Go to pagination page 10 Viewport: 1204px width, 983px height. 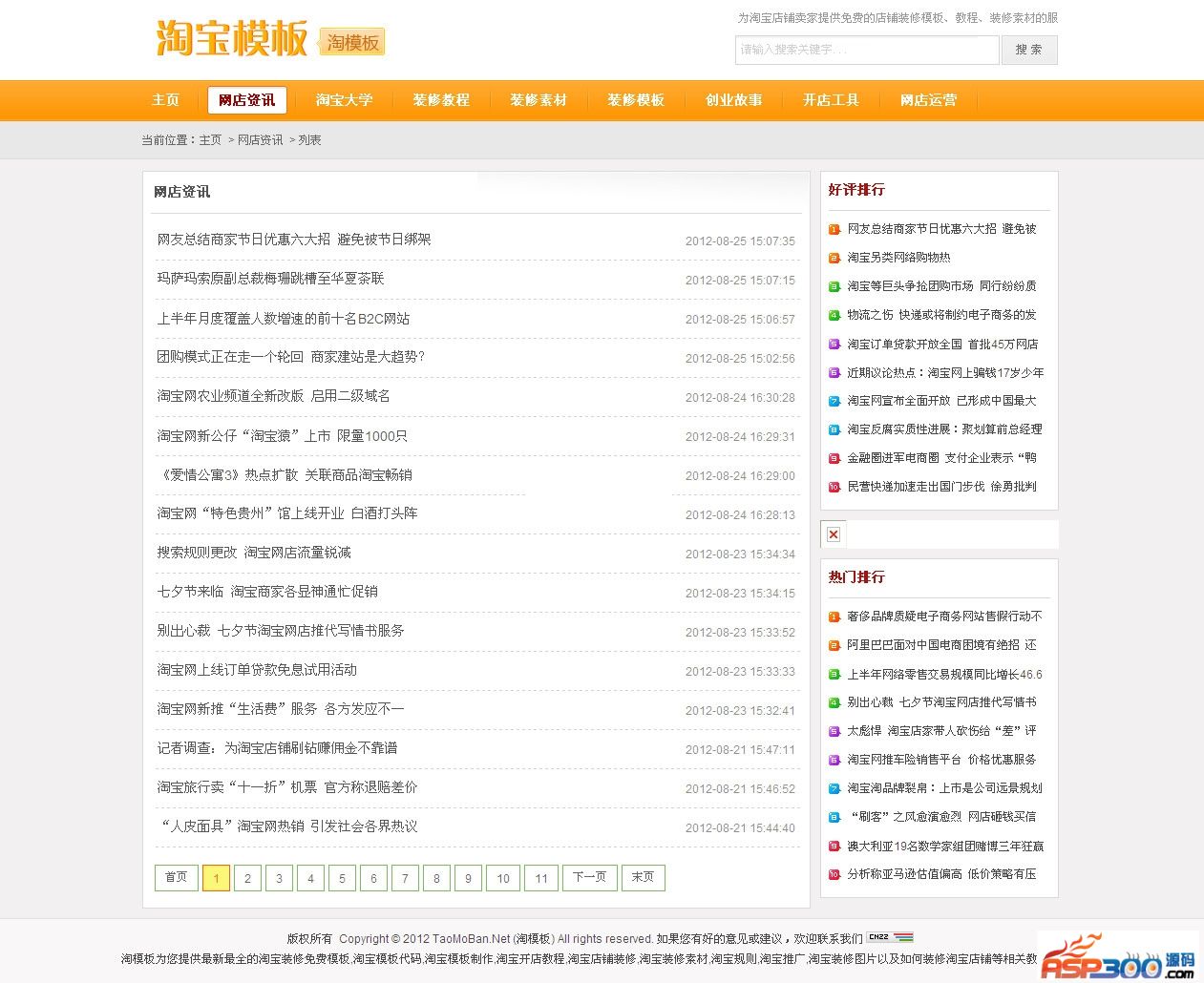503,877
